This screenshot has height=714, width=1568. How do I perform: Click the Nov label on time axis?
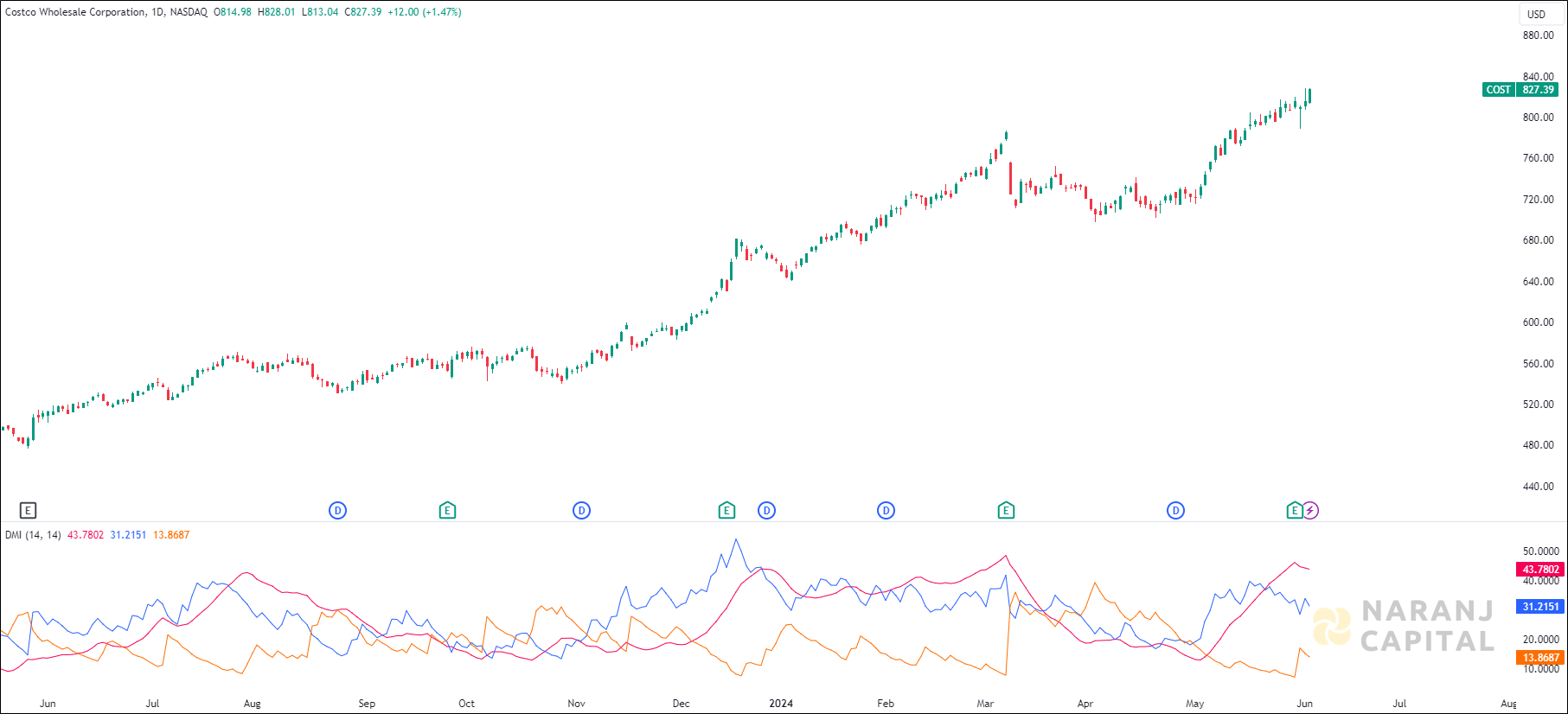(576, 704)
